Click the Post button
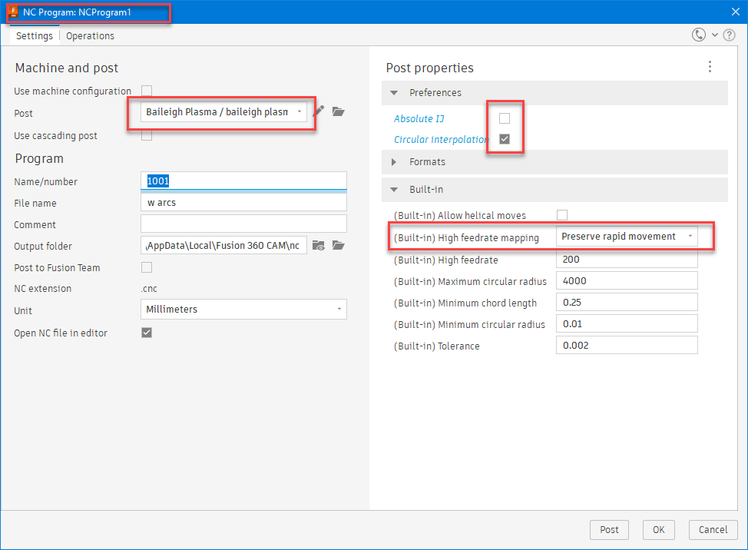The image size is (748, 550). pos(609,529)
